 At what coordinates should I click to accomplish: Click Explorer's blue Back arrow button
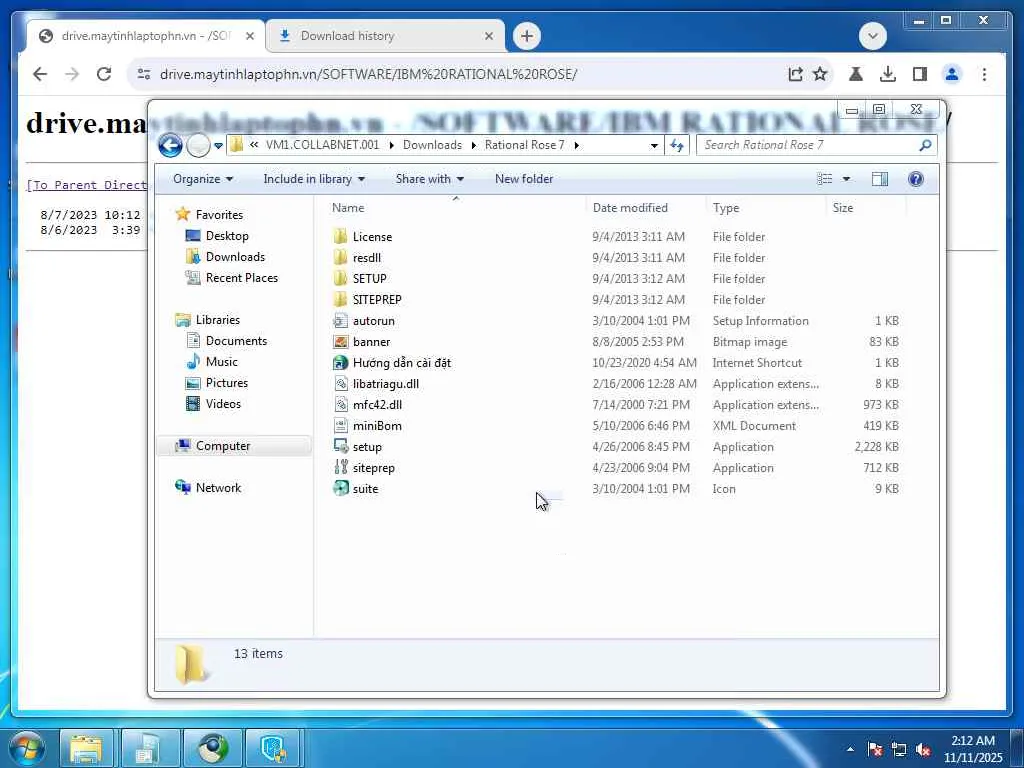pyautogui.click(x=170, y=145)
